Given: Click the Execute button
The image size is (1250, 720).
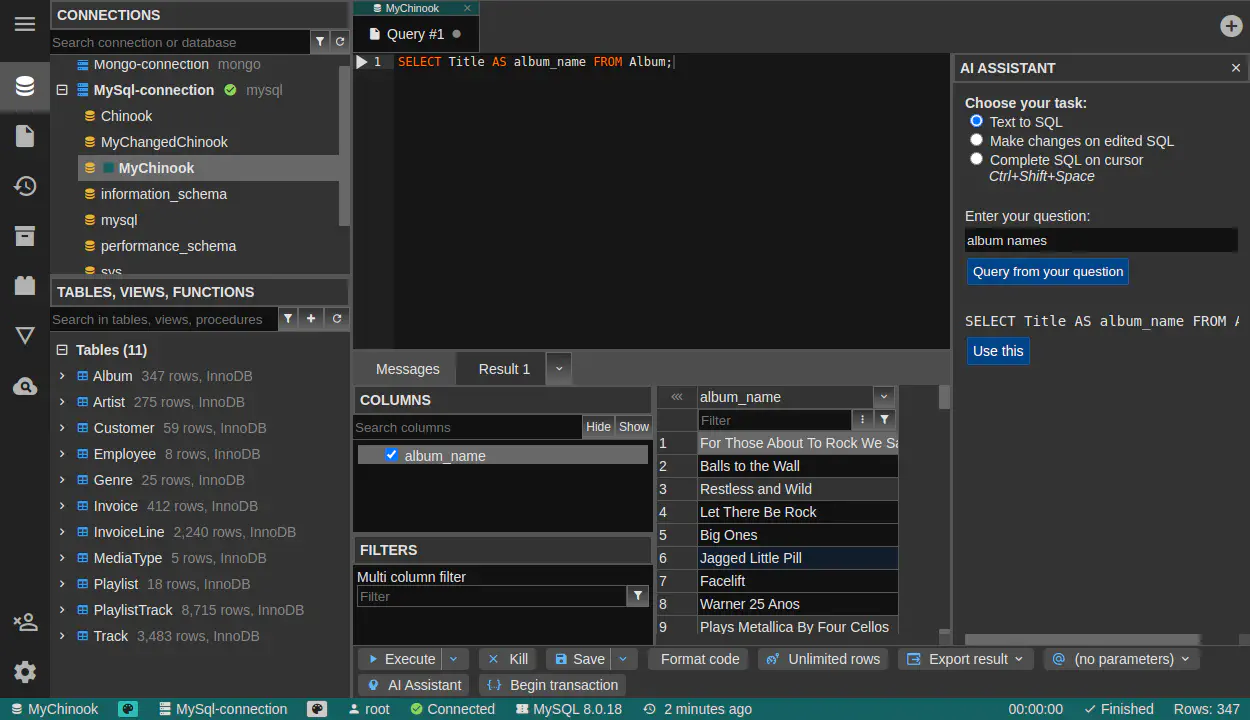Looking at the screenshot, I should [401, 659].
